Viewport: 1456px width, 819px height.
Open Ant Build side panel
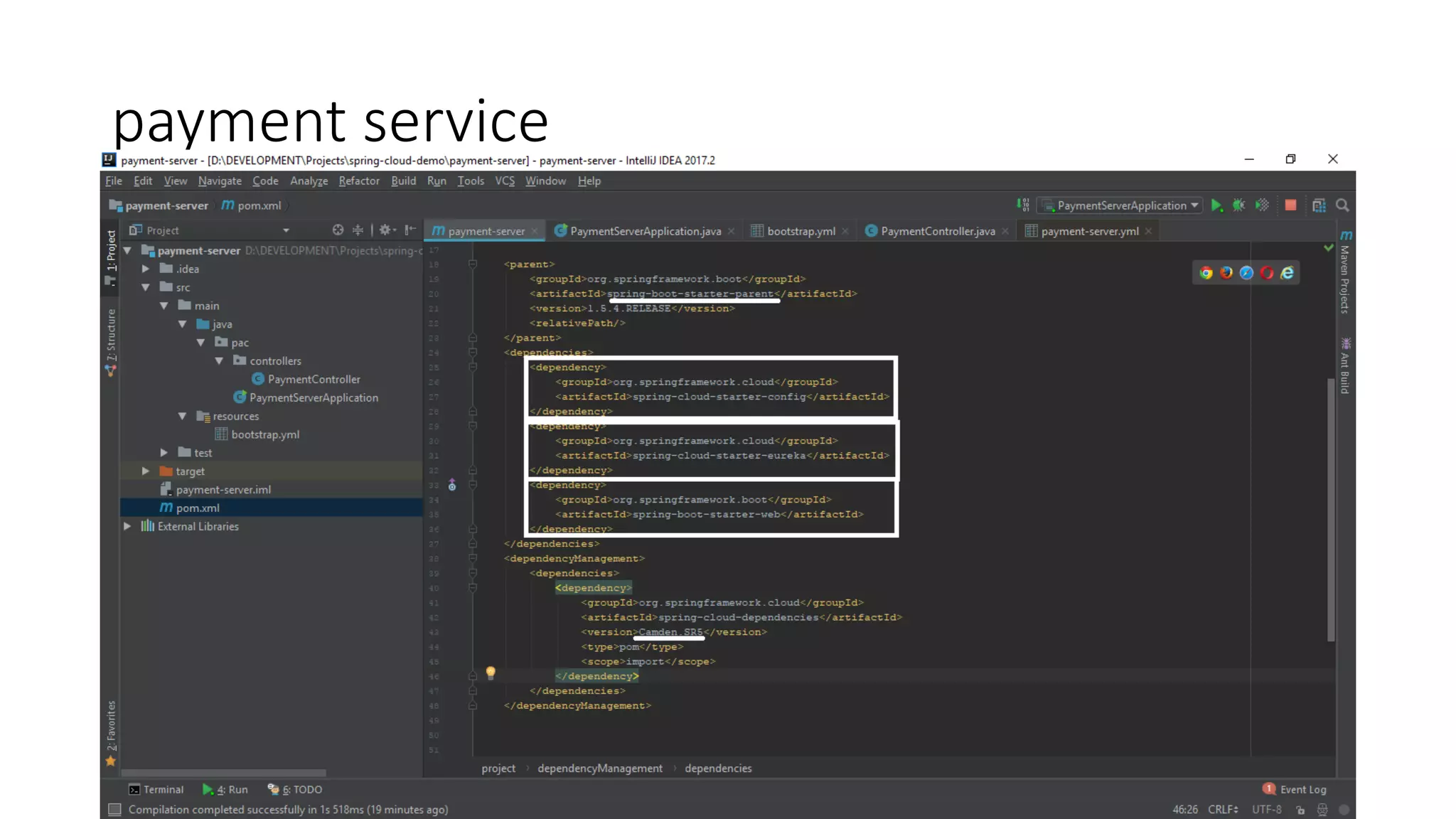[x=1345, y=365]
